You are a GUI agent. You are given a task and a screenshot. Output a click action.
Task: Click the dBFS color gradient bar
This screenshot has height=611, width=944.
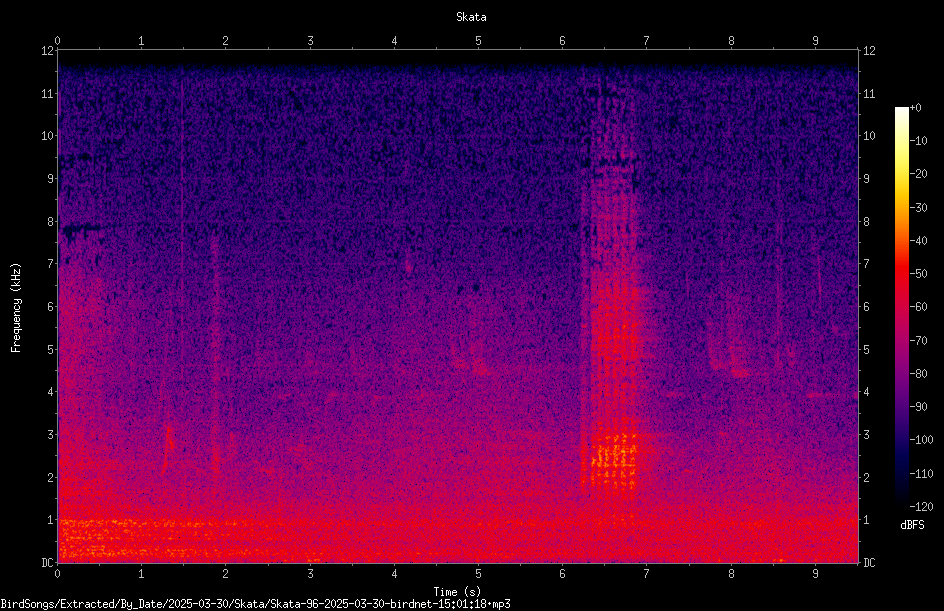coord(901,307)
